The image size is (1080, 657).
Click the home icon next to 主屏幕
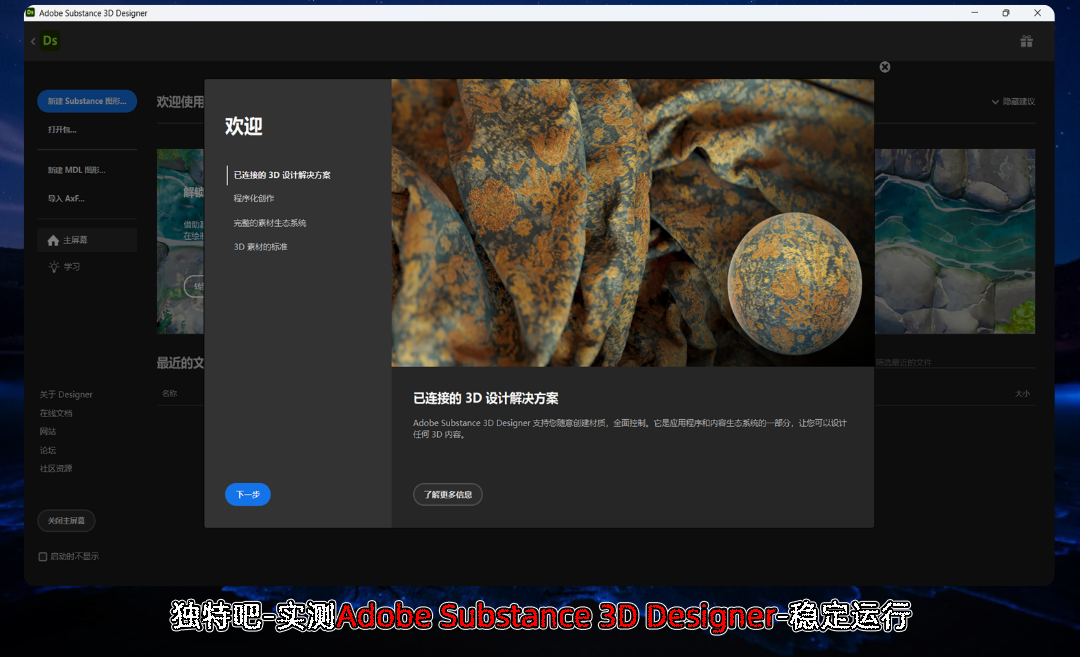(x=54, y=240)
